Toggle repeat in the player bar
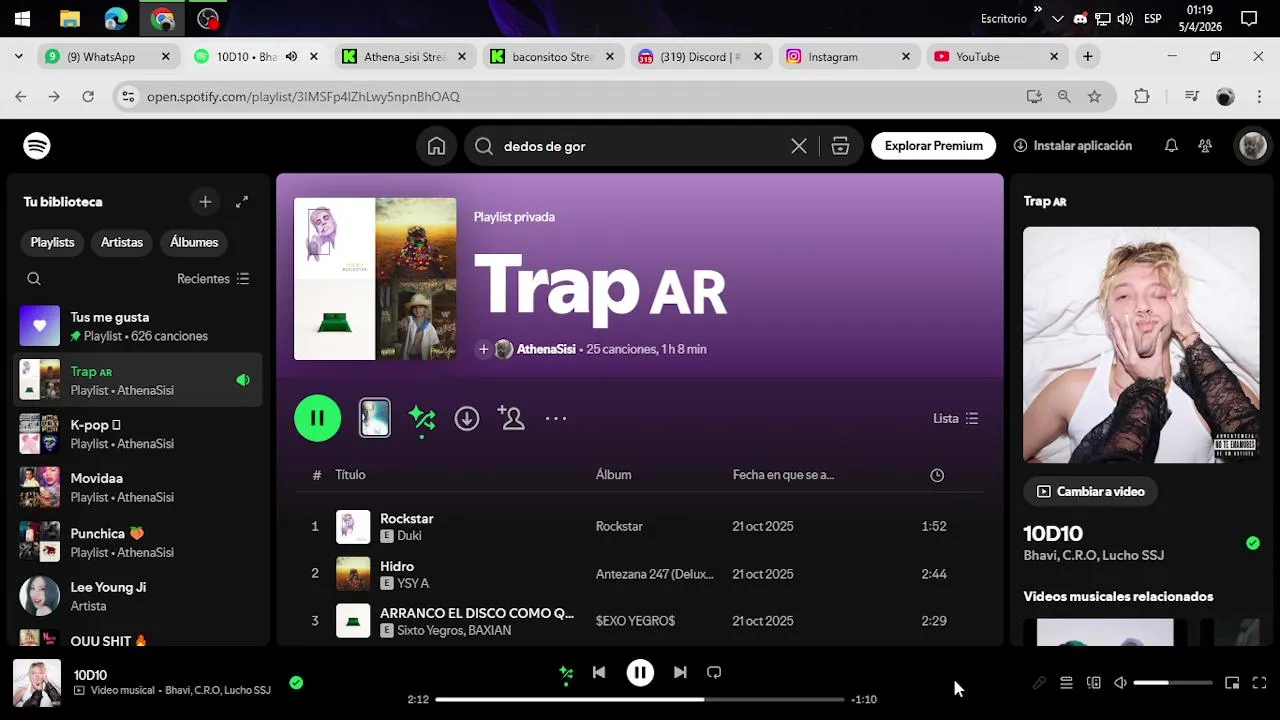1280x720 pixels. [x=714, y=673]
